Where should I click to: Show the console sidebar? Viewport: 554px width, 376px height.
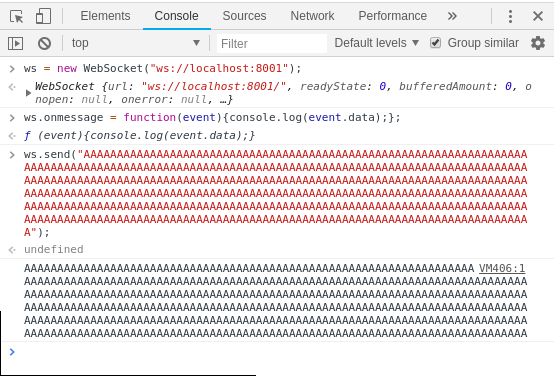(x=16, y=43)
